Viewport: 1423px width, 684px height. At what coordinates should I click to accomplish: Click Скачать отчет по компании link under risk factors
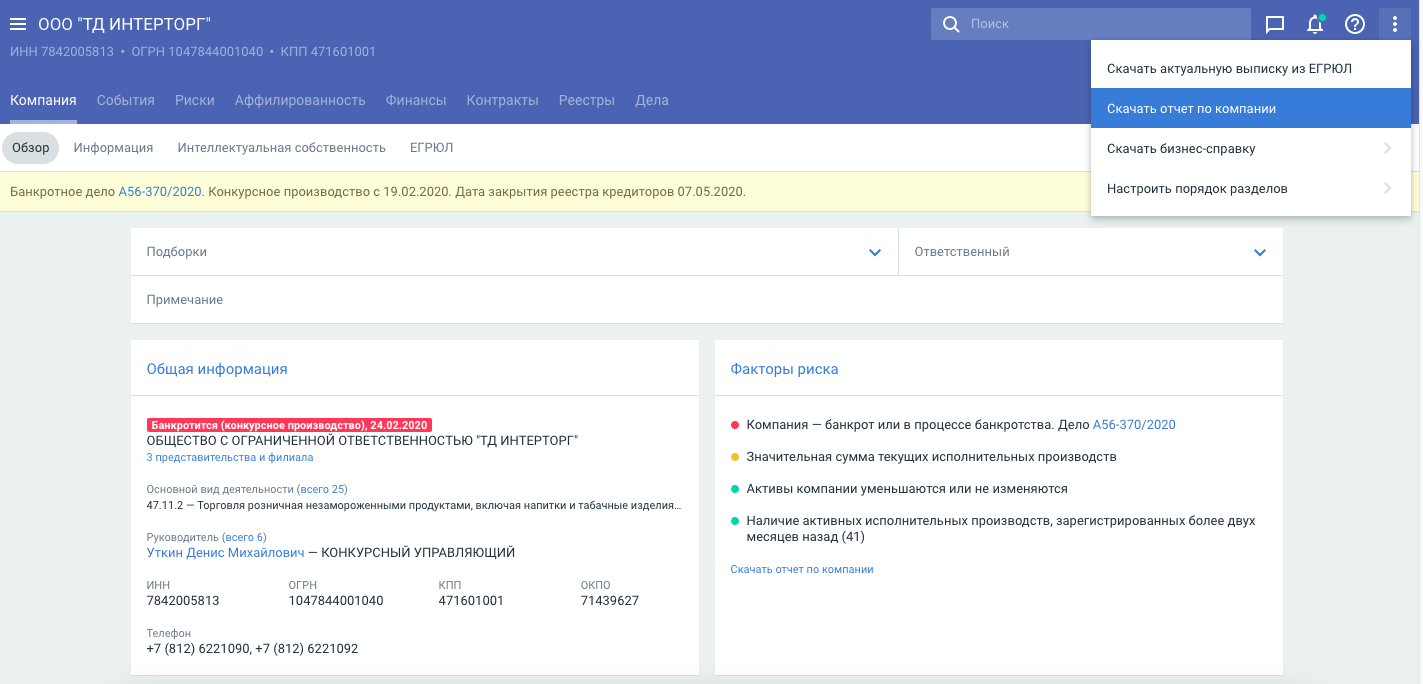(x=802, y=569)
